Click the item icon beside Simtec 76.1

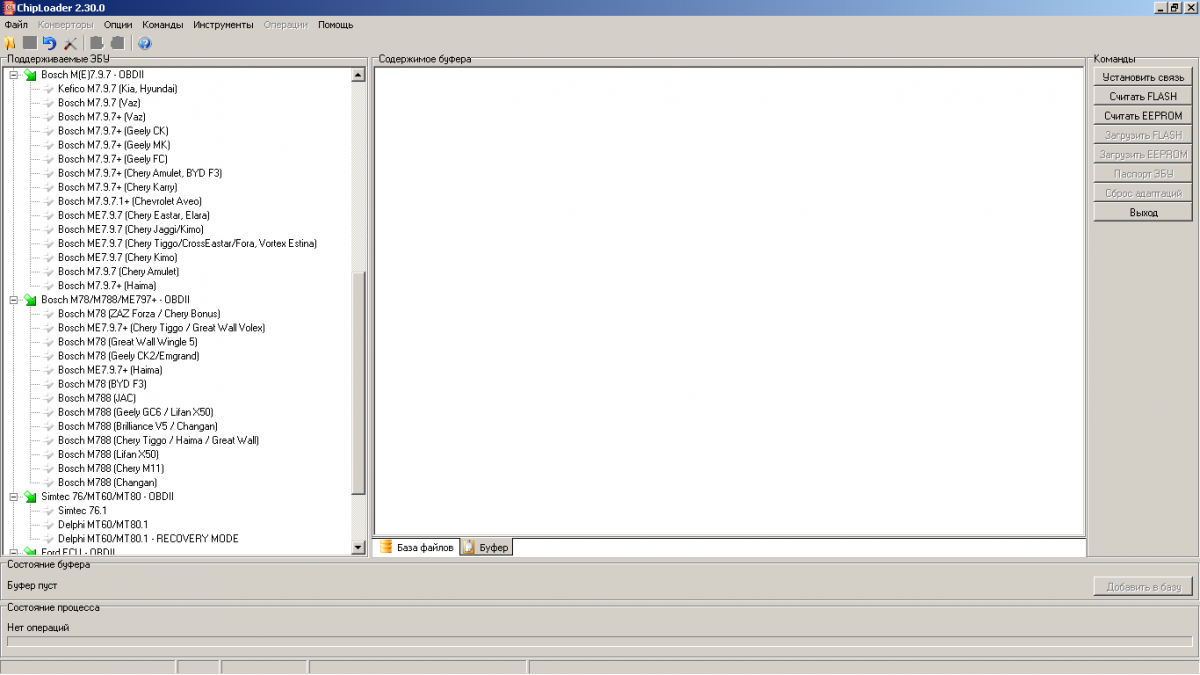pyautogui.click(x=48, y=510)
